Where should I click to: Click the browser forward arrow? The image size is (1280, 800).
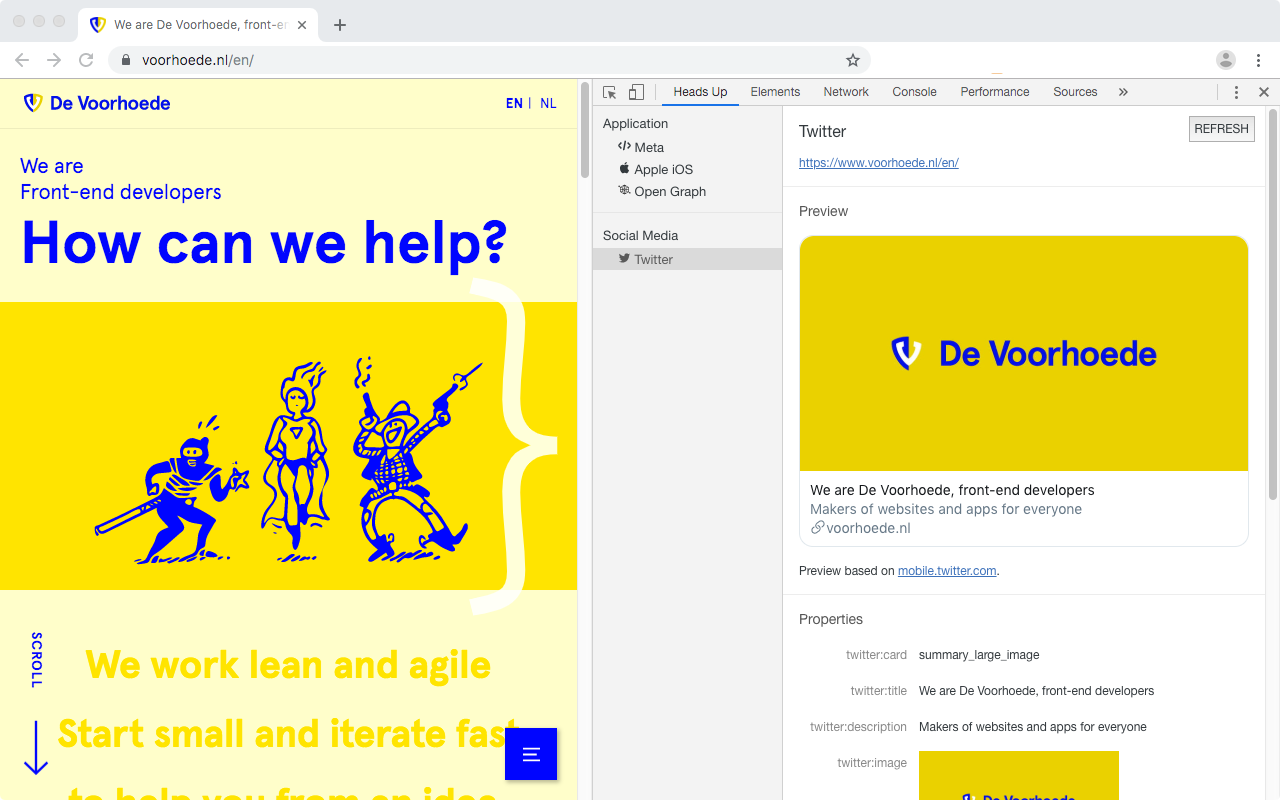click(x=54, y=60)
